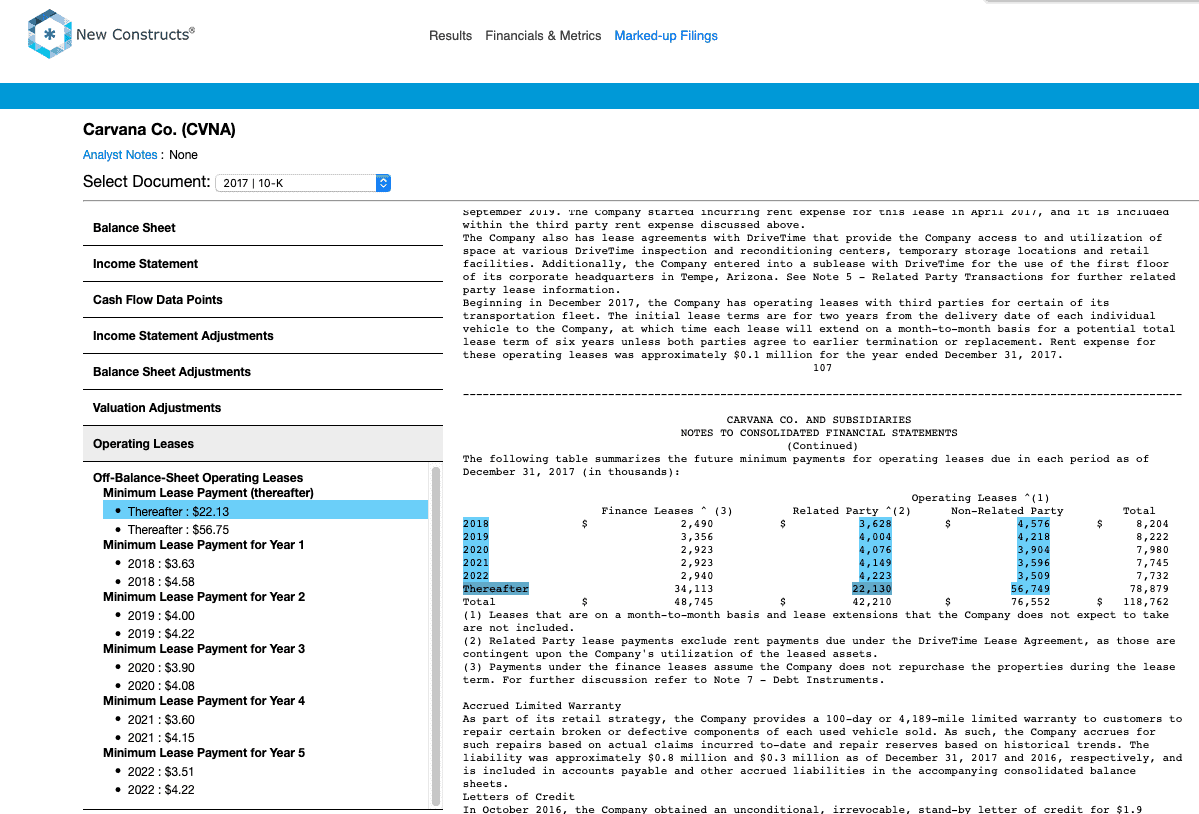Click highlighted 4,004 value for 2019

click(x=876, y=537)
